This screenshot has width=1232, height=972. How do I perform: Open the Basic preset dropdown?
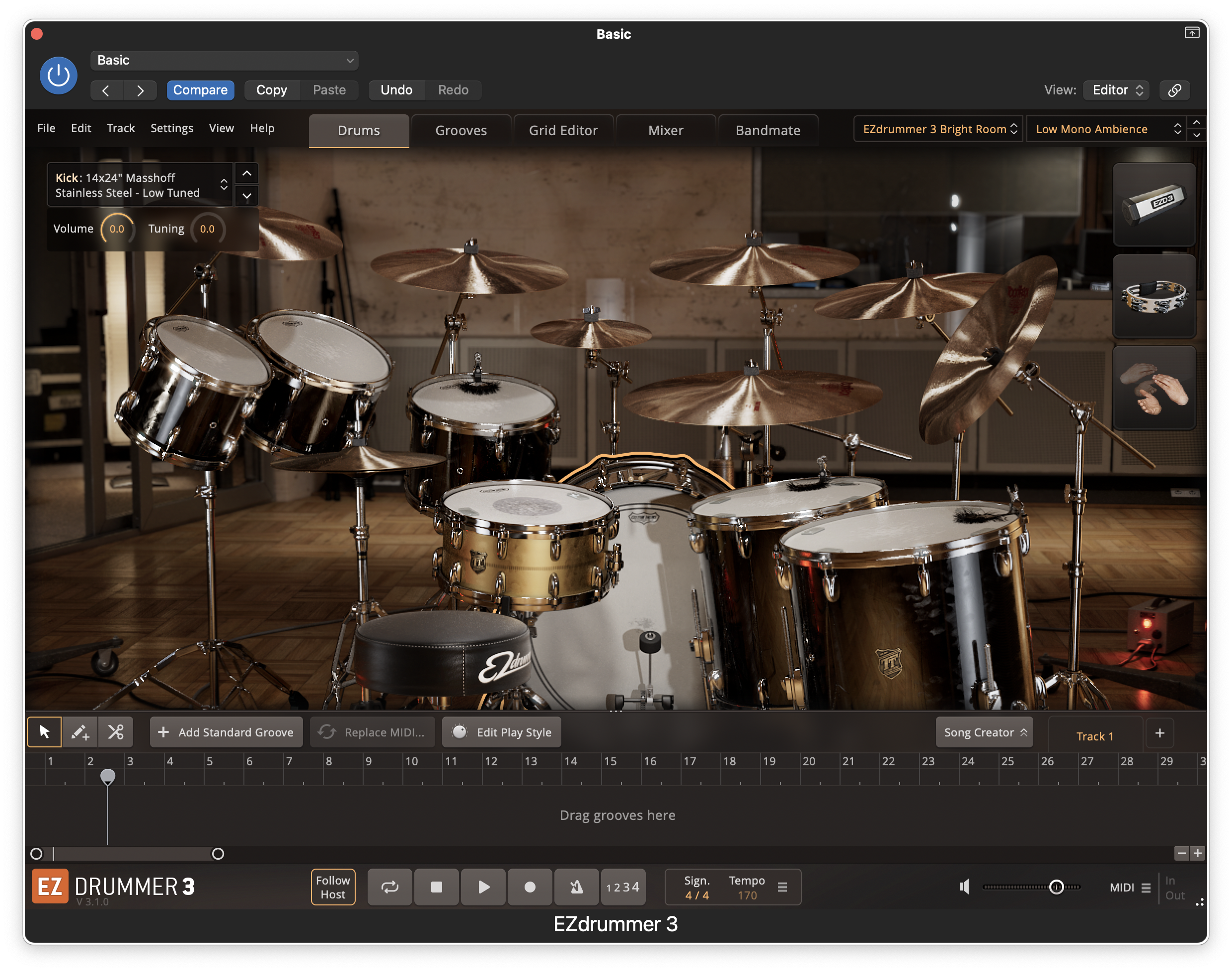click(x=224, y=60)
